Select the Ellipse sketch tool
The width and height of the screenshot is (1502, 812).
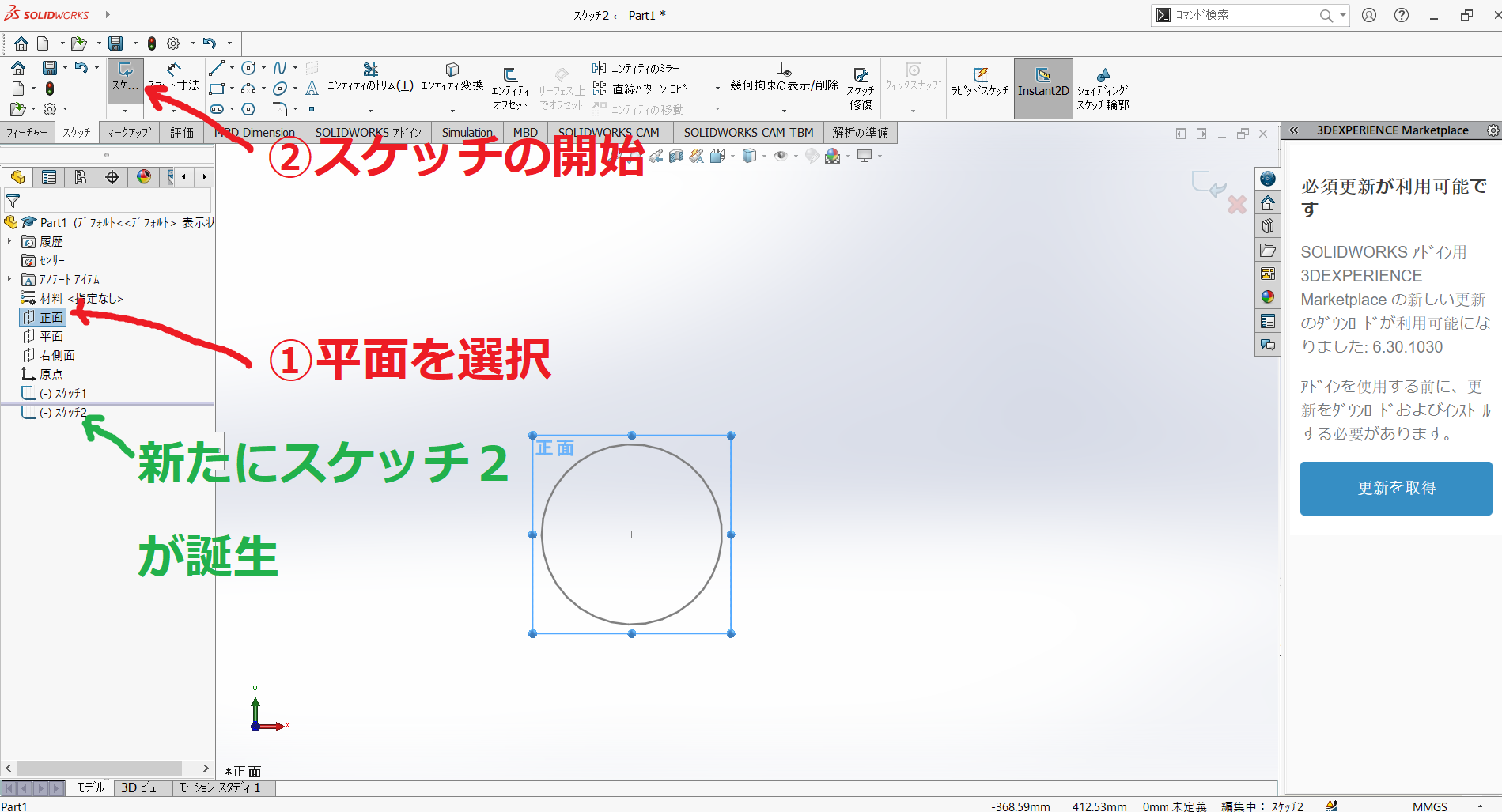tap(280, 89)
